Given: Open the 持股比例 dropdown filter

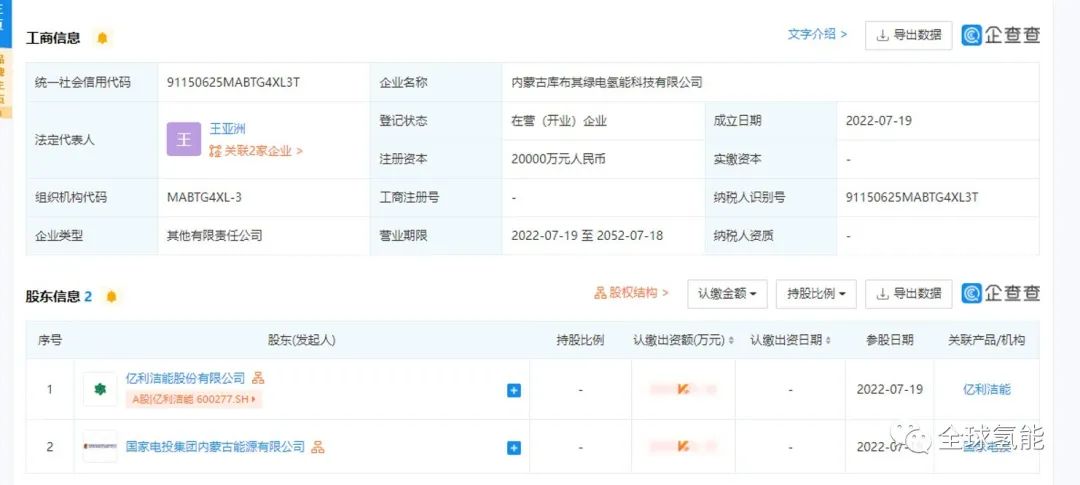Looking at the screenshot, I should click(x=815, y=294).
